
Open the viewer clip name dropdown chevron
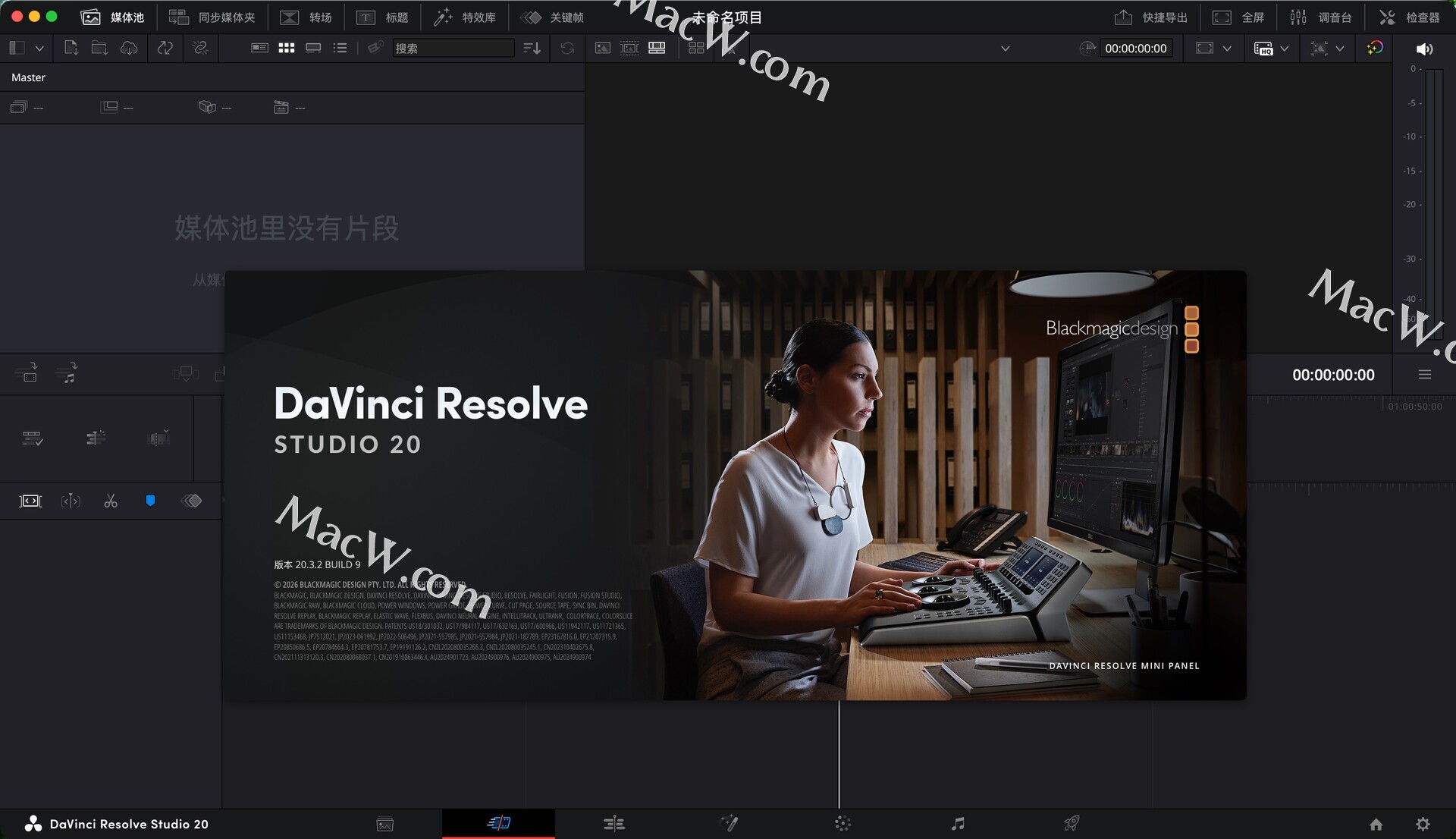pos(1005,49)
